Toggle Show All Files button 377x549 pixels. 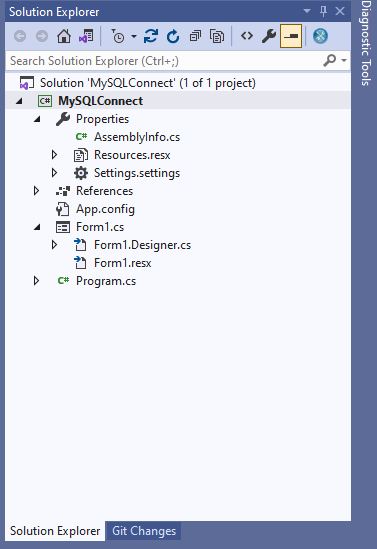coord(217,36)
